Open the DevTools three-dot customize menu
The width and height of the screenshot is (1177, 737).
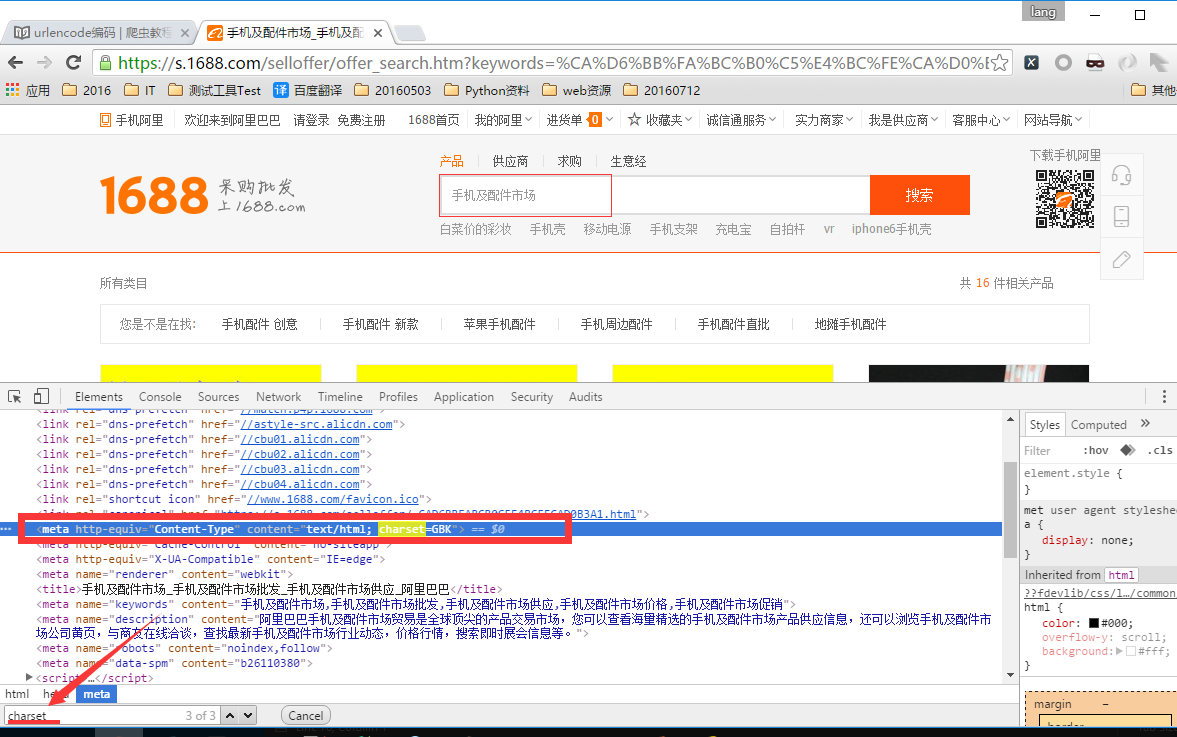pyautogui.click(x=1164, y=397)
